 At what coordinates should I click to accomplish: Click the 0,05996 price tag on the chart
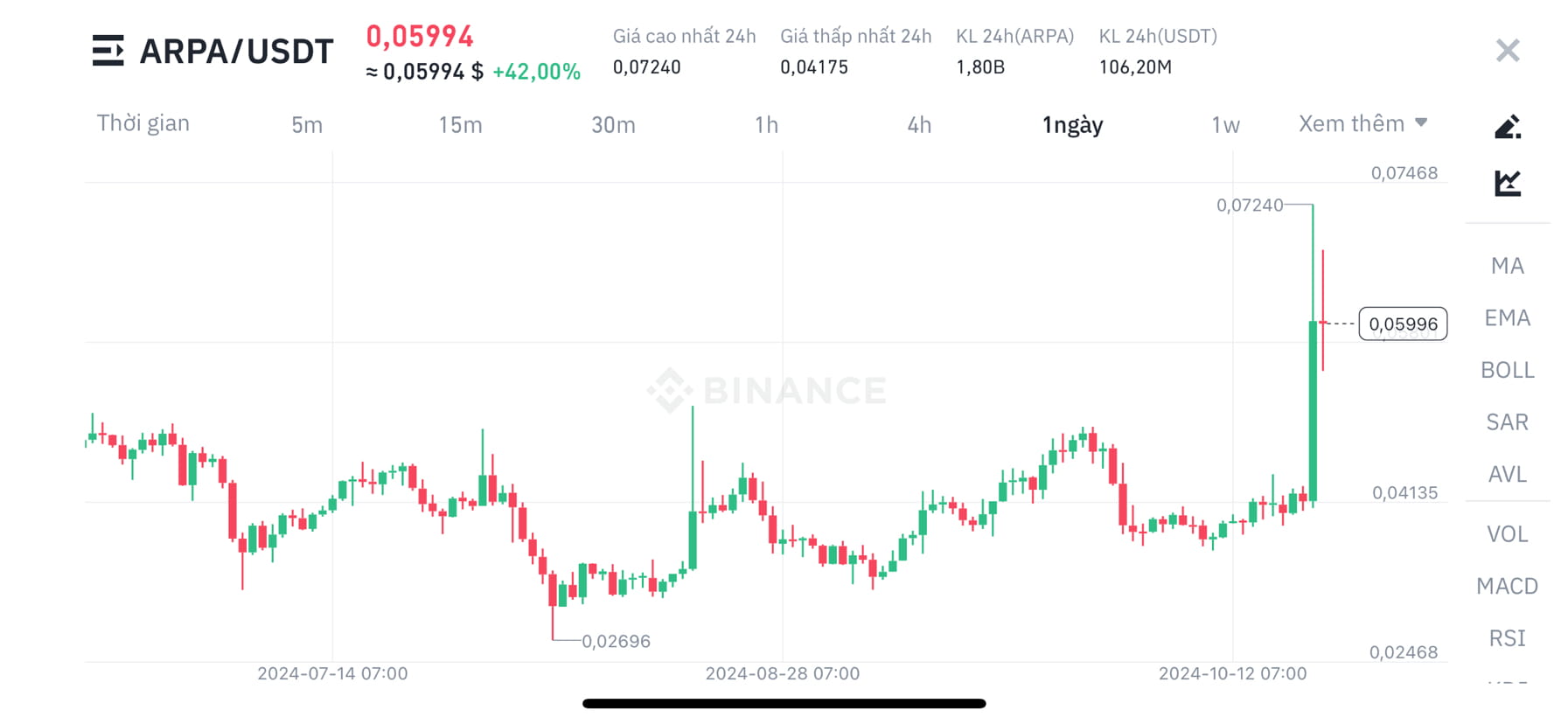1404,324
